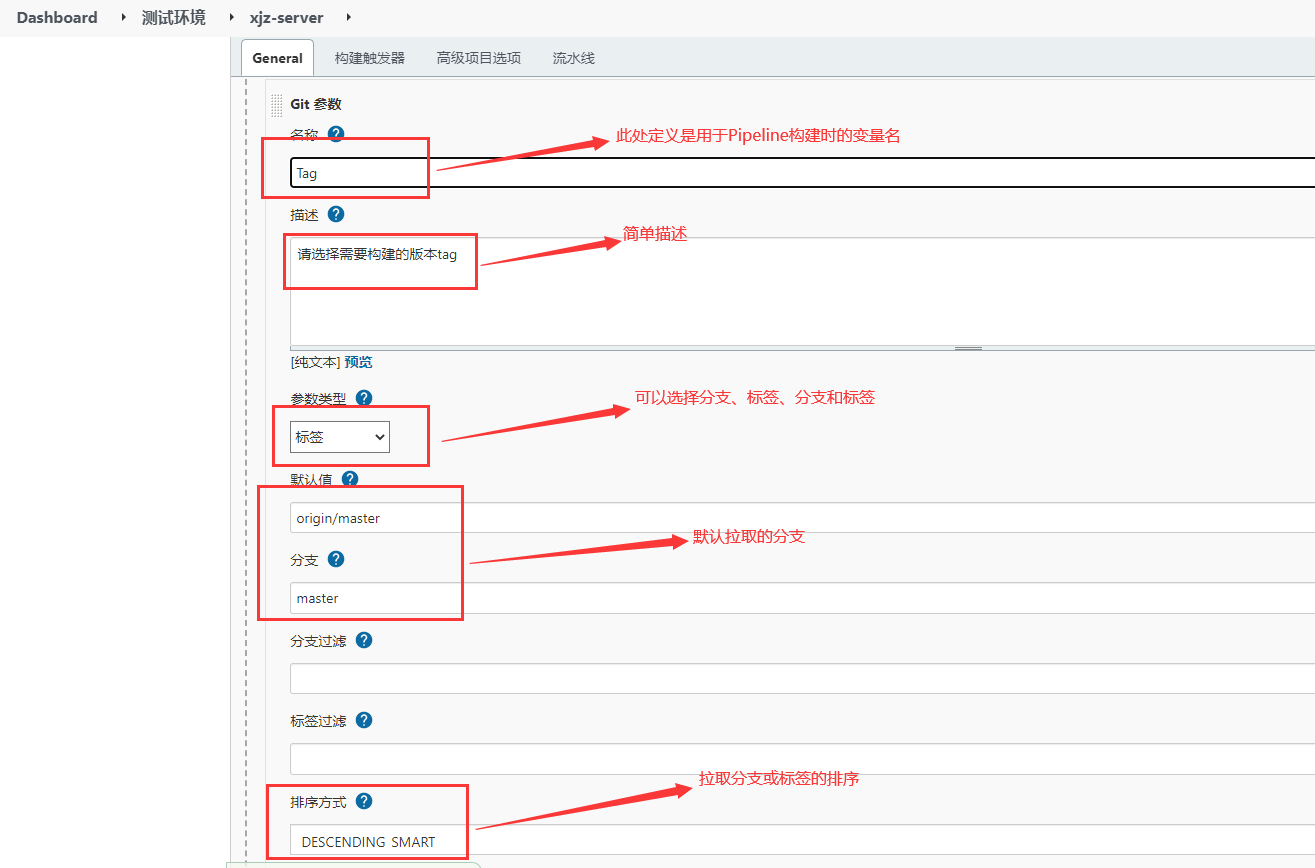
Task: Click help icon beside 分支 label
Action: pos(336,559)
